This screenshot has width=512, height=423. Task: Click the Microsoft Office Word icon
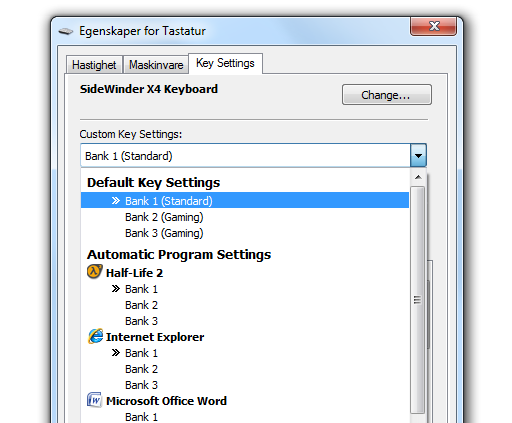95,400
